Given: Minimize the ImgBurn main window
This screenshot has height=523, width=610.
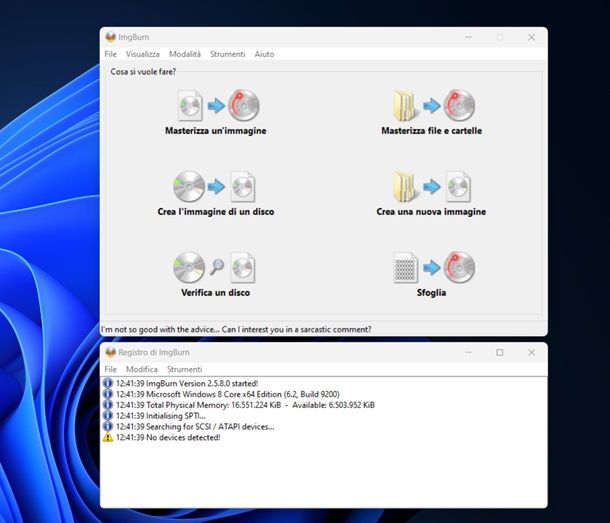Looking at the screenshot, I should point(468,37).
